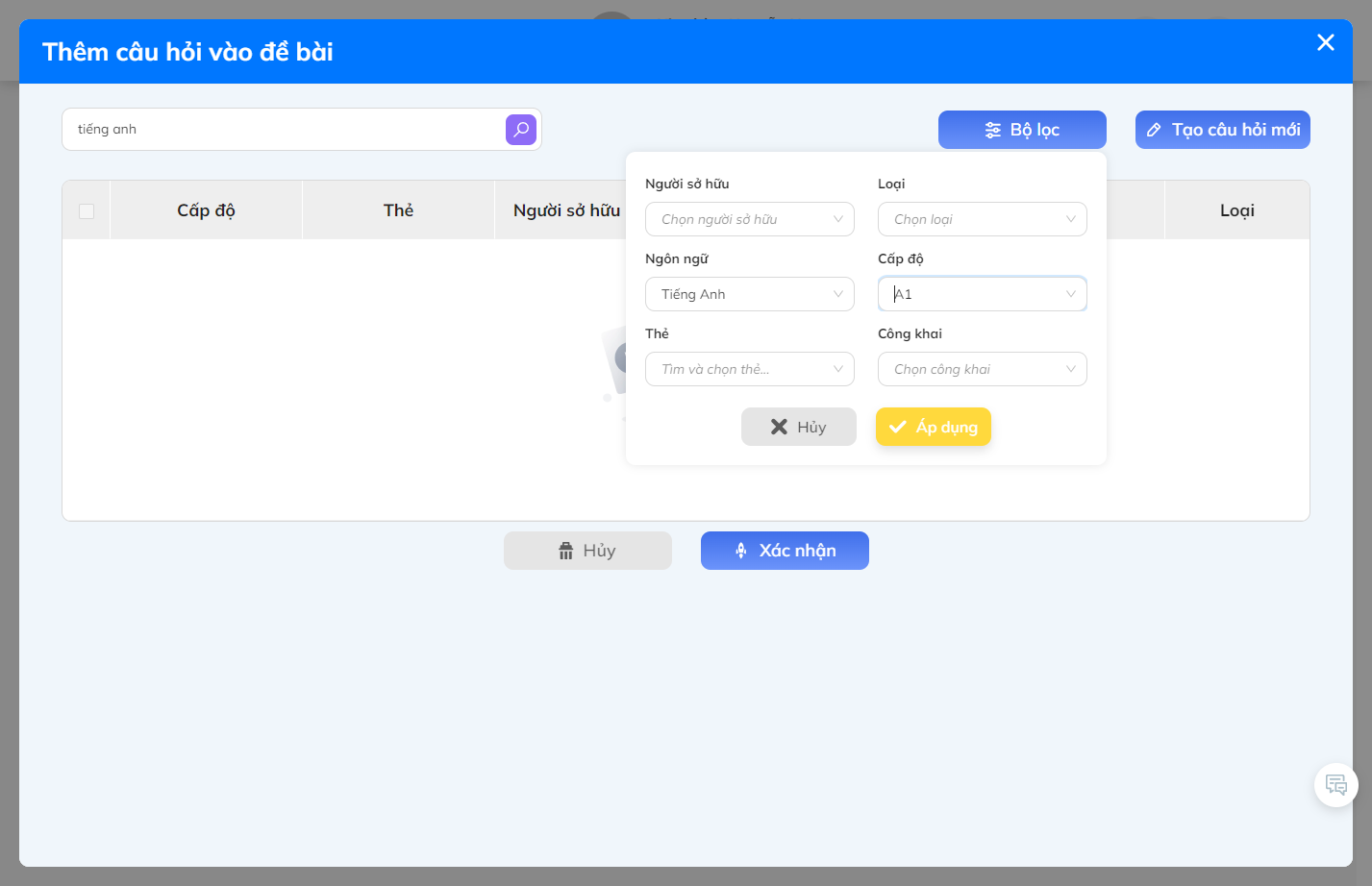Click the Xác nhận confirm button
Viewport: 1372px width, 886px height.
(785, 551)
